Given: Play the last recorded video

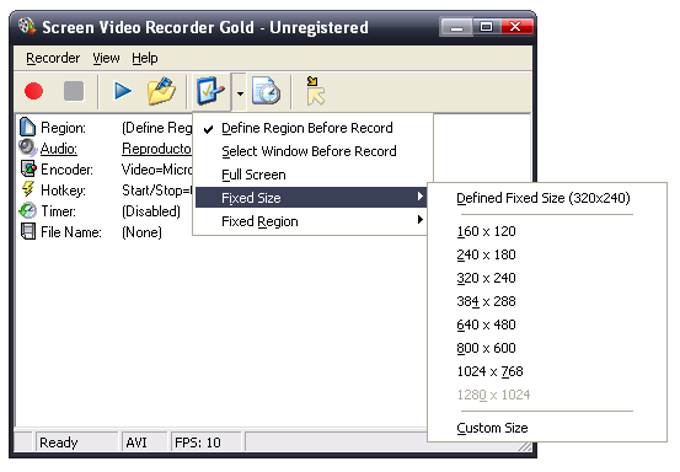Looking at the screenshot, I should 122,91.
